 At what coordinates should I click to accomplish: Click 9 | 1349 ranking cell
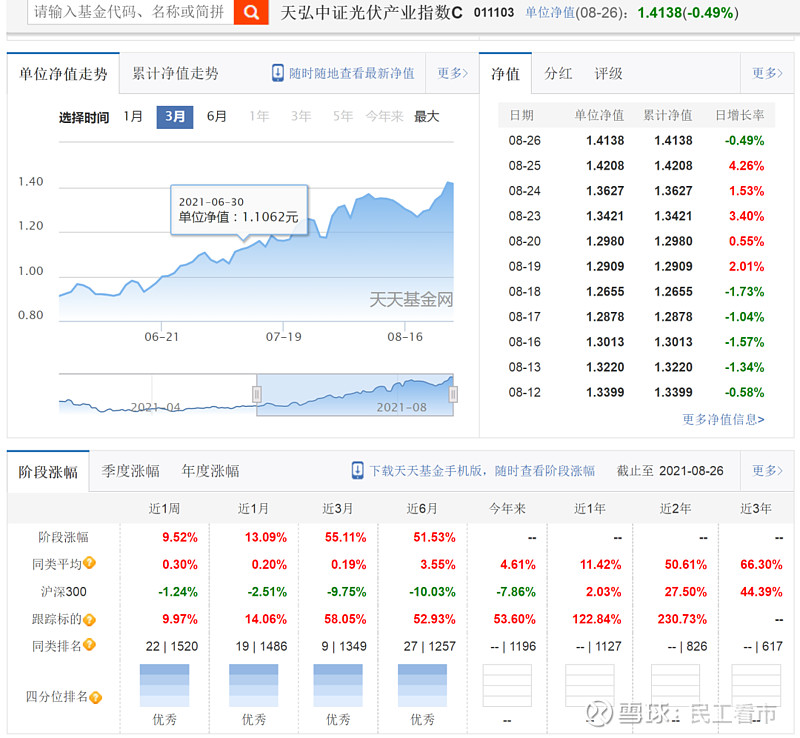point(344,647)
